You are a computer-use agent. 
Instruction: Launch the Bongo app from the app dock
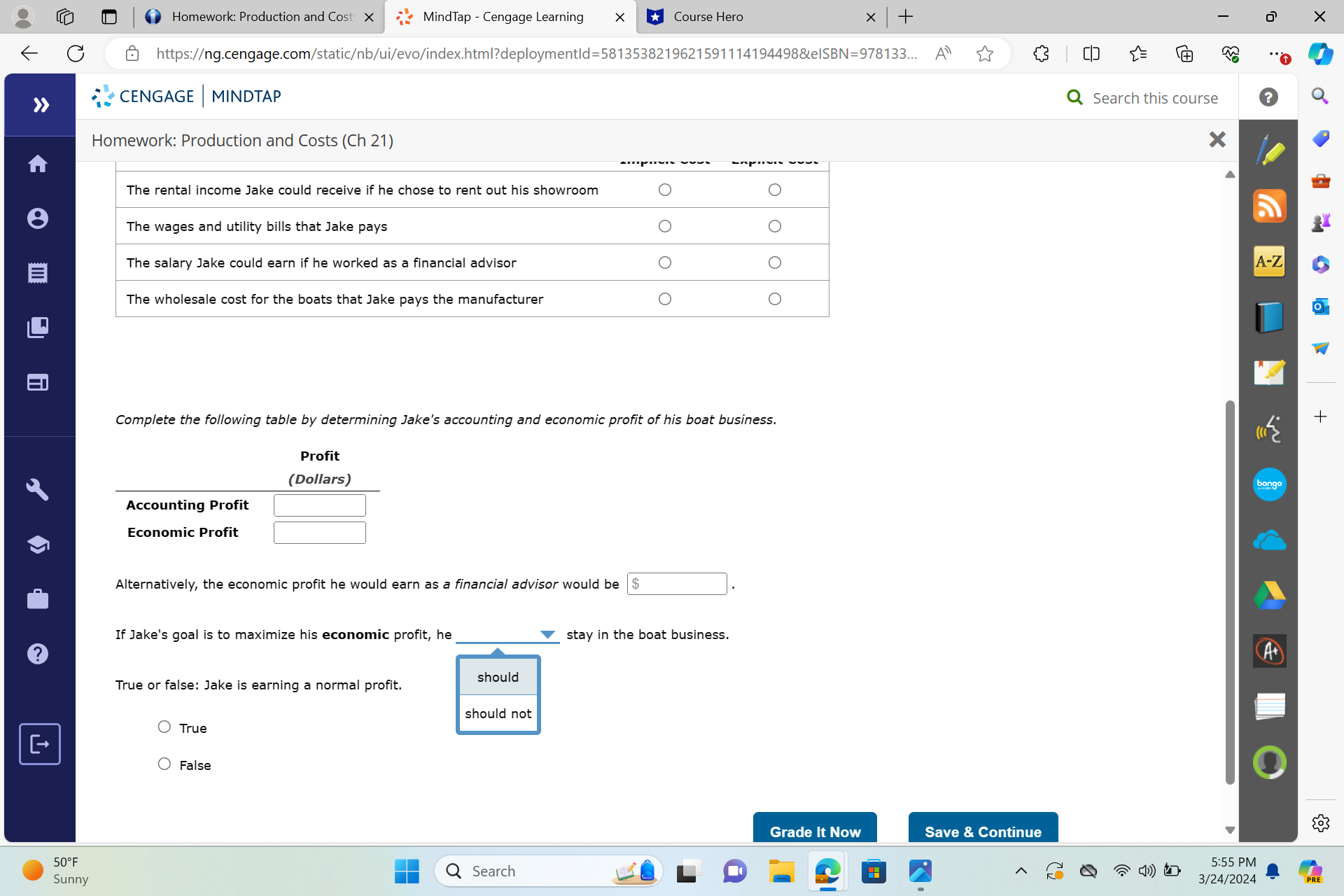pos(1269,484)
